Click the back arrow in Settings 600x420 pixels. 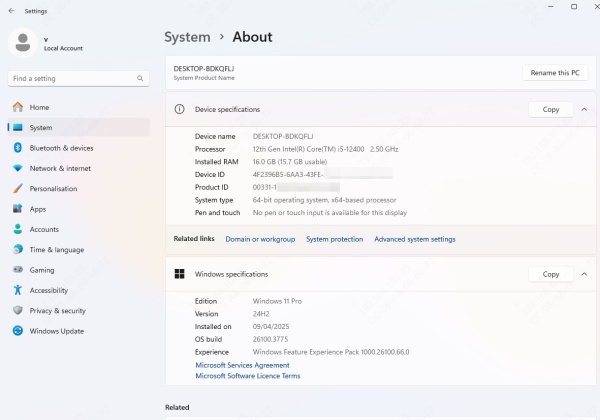coord(11,11)
